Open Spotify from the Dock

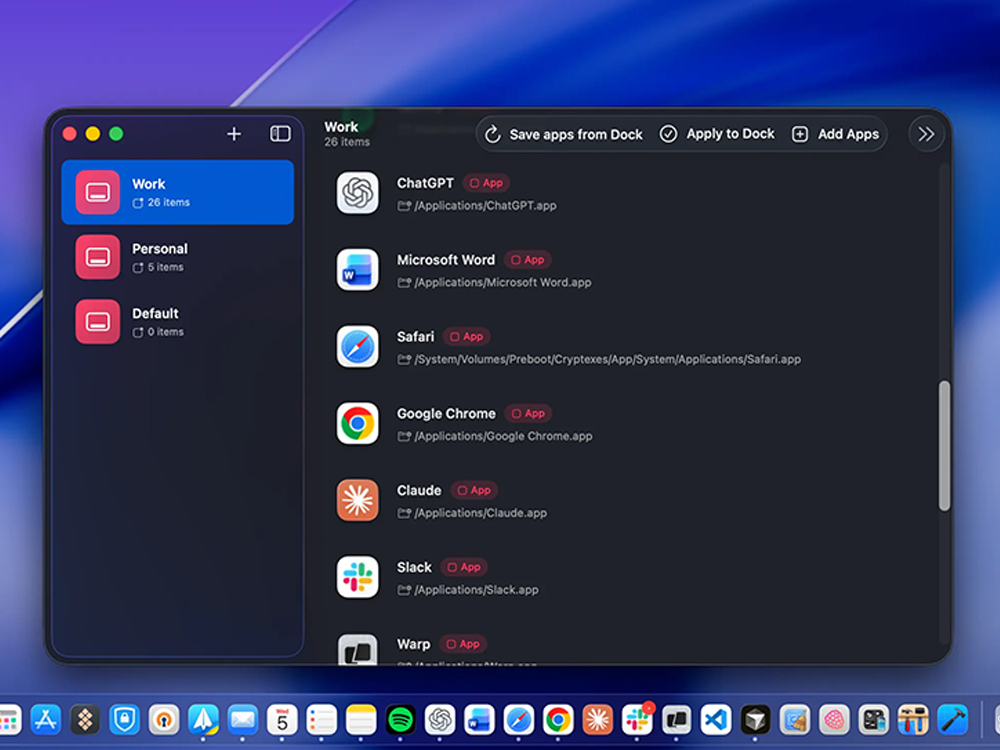pyautogui.click(x=398, y=718)
